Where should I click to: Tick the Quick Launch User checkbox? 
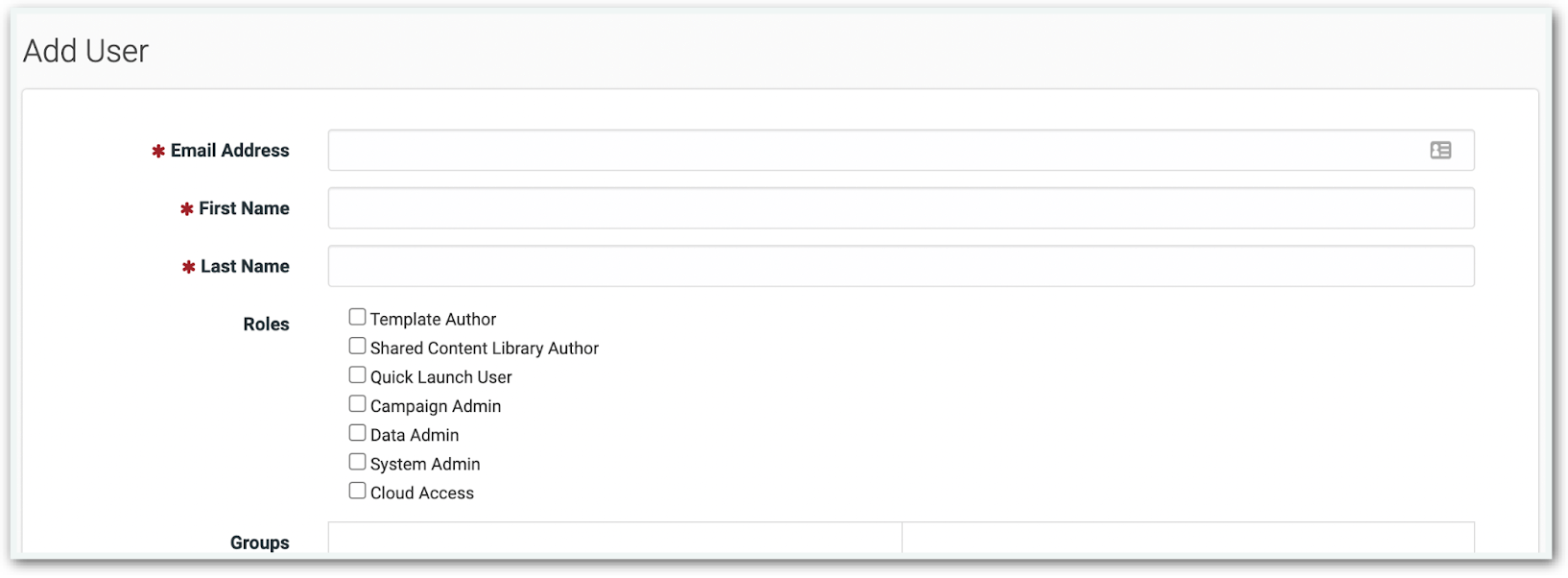[357, 374]
